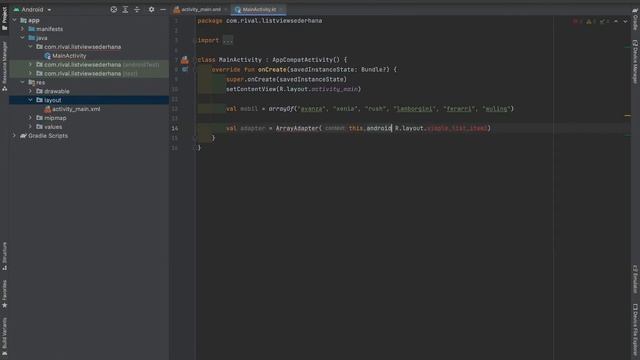This screenshot has width=640, height=360.
Task: Expand the test package node
Action: point(30,73)
